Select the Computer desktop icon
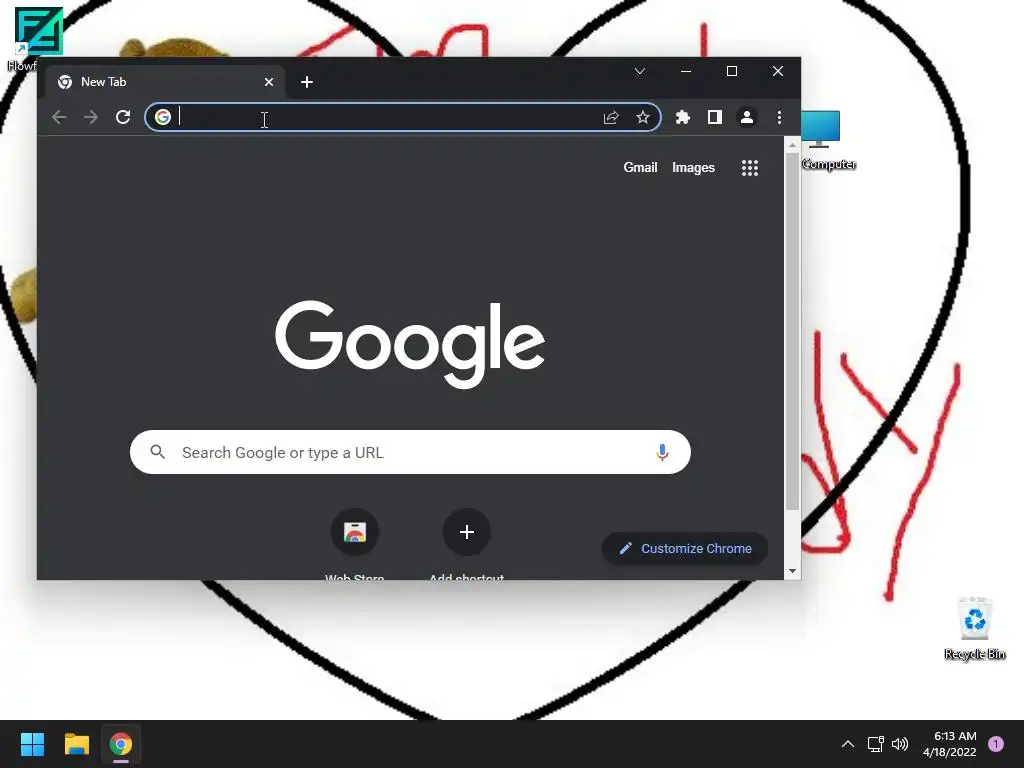The width and height of the screenshot is (1024, 768). (828, 140)
